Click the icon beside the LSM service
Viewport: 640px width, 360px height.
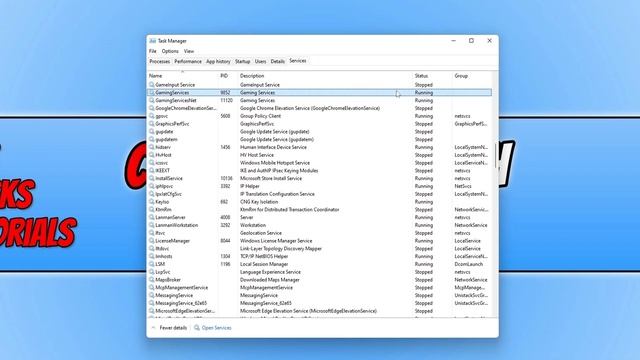click(152, 264)
